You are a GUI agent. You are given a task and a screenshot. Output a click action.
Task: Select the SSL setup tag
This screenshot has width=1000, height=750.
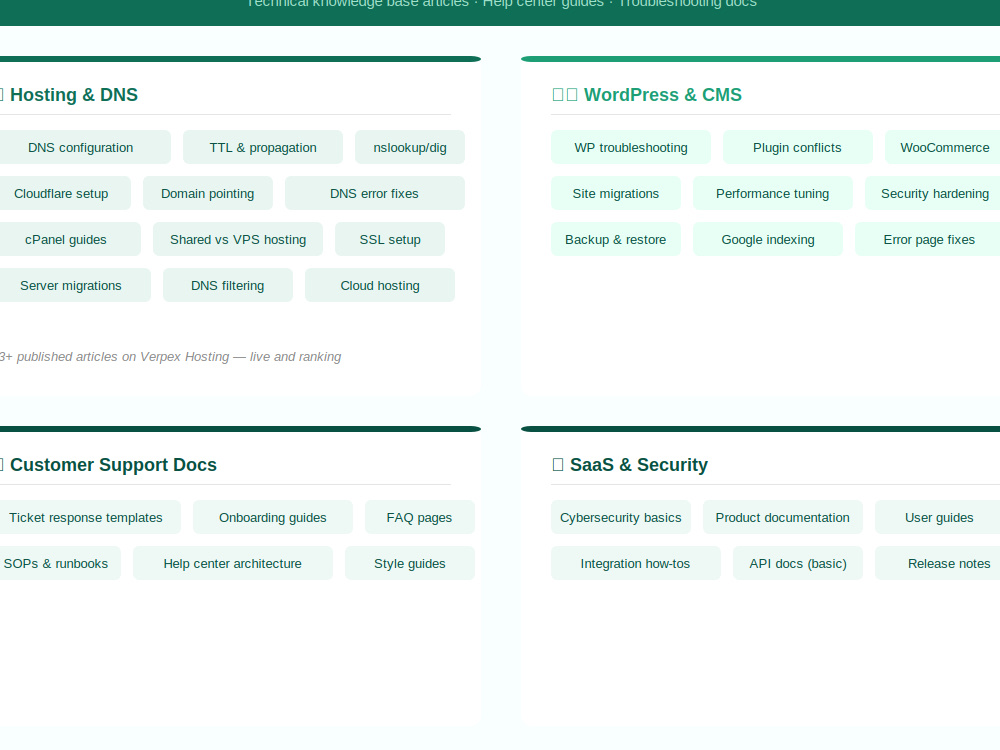pos(390,239)
